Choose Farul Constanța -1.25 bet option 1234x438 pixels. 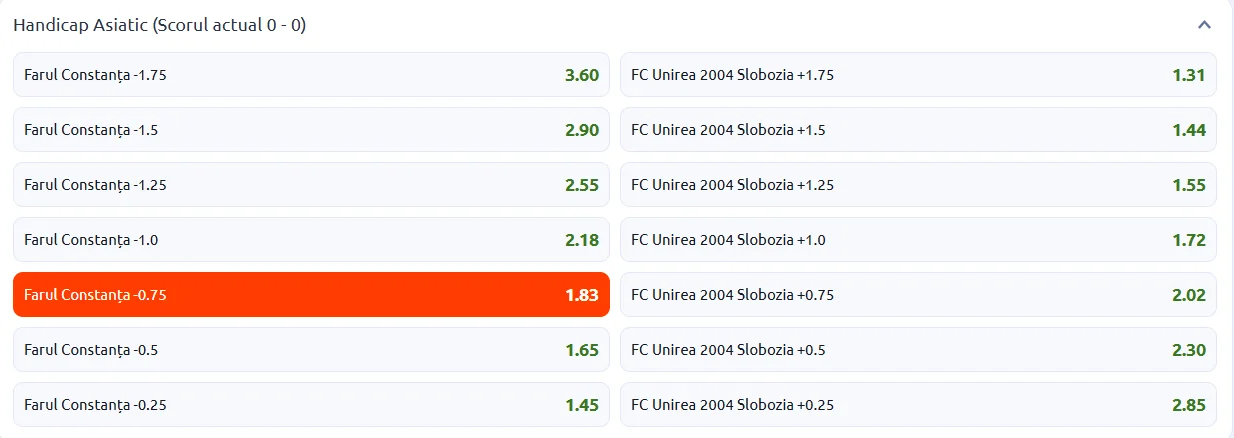coord(311,185)
